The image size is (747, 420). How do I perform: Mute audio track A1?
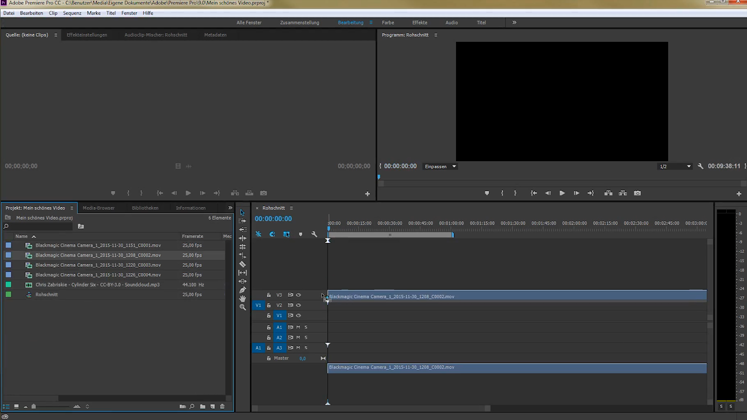point(298,327)
